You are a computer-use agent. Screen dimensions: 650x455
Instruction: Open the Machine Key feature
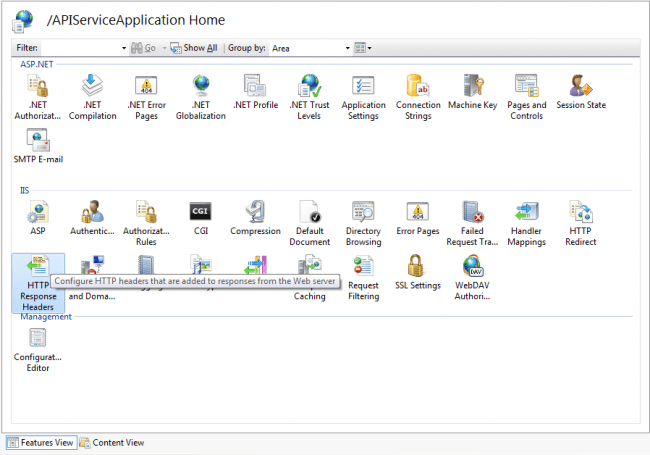[x=473, y=92]
